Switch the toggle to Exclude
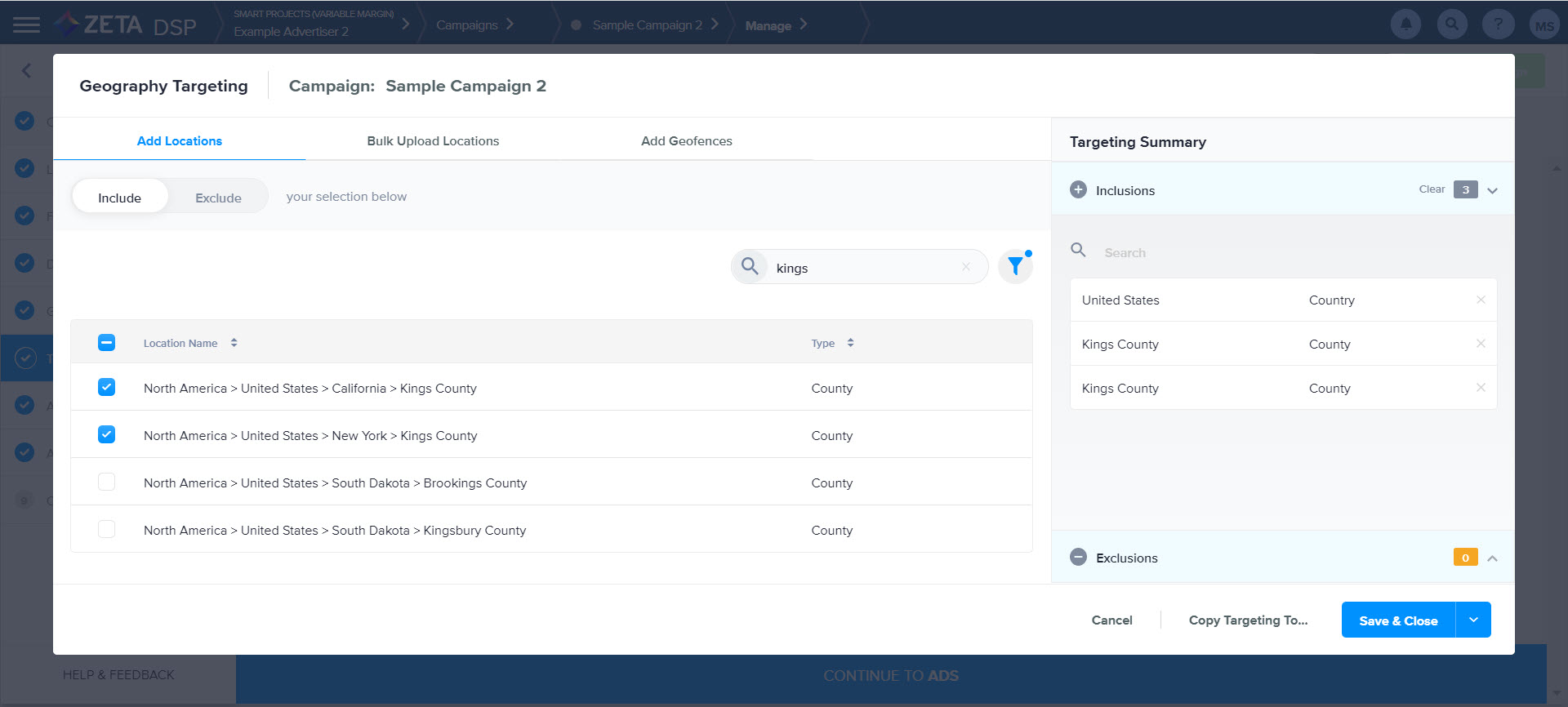 click(218, 198)
